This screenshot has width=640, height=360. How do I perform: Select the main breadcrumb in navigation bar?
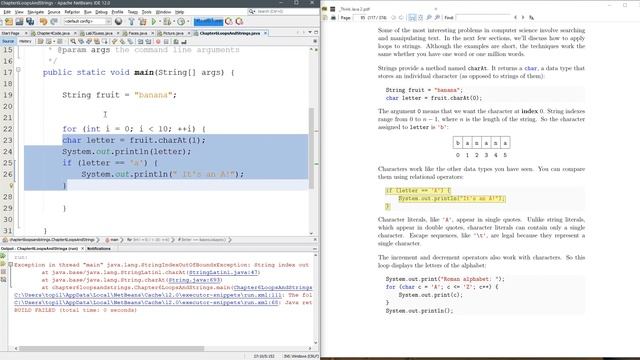point(112,240)
